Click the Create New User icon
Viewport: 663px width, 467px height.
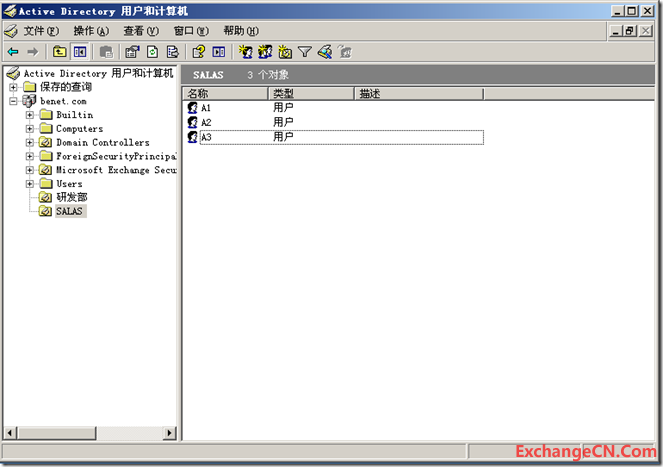[x=246, y=52]
